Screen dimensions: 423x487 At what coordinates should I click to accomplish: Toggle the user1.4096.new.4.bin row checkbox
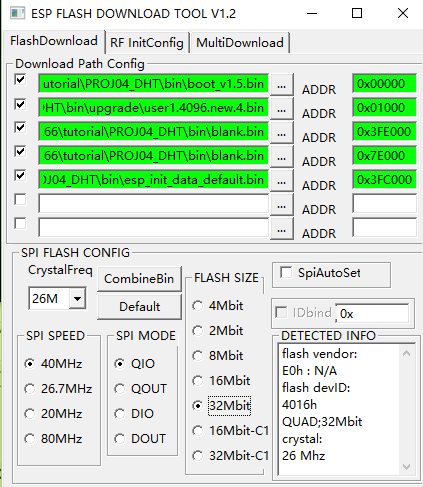(x=20, y=104)
